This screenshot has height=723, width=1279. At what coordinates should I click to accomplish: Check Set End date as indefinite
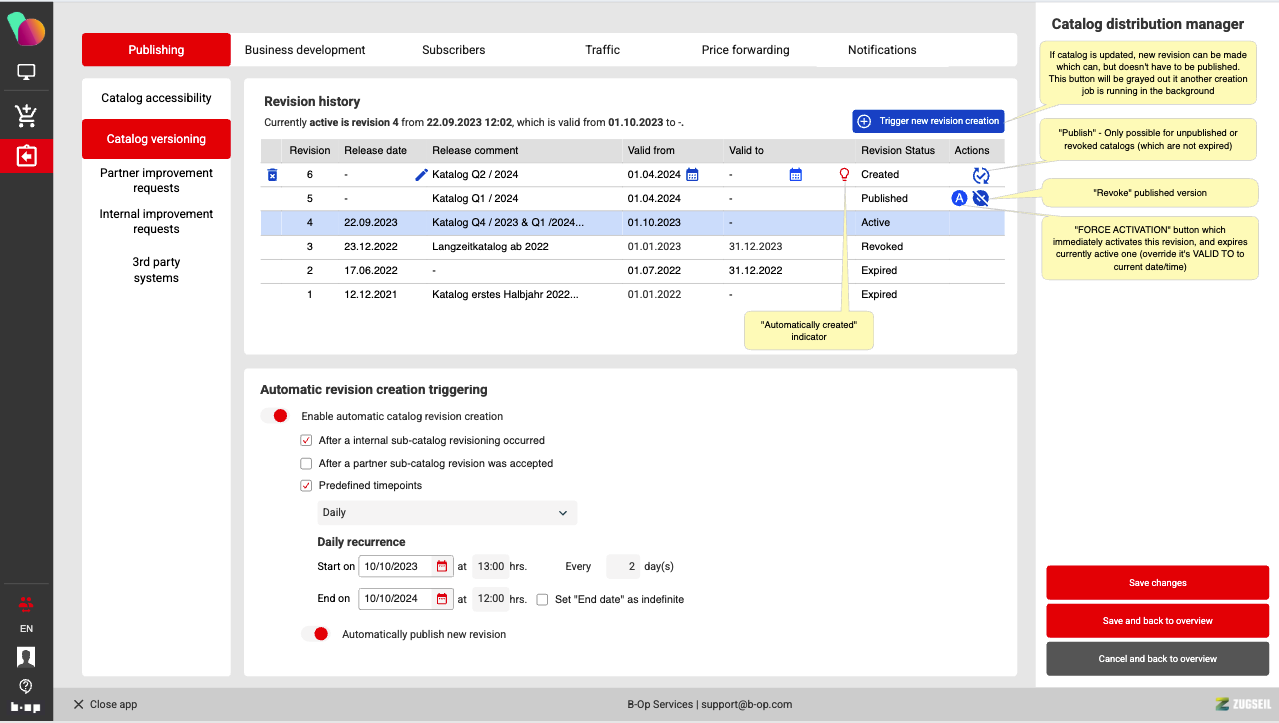542,600
